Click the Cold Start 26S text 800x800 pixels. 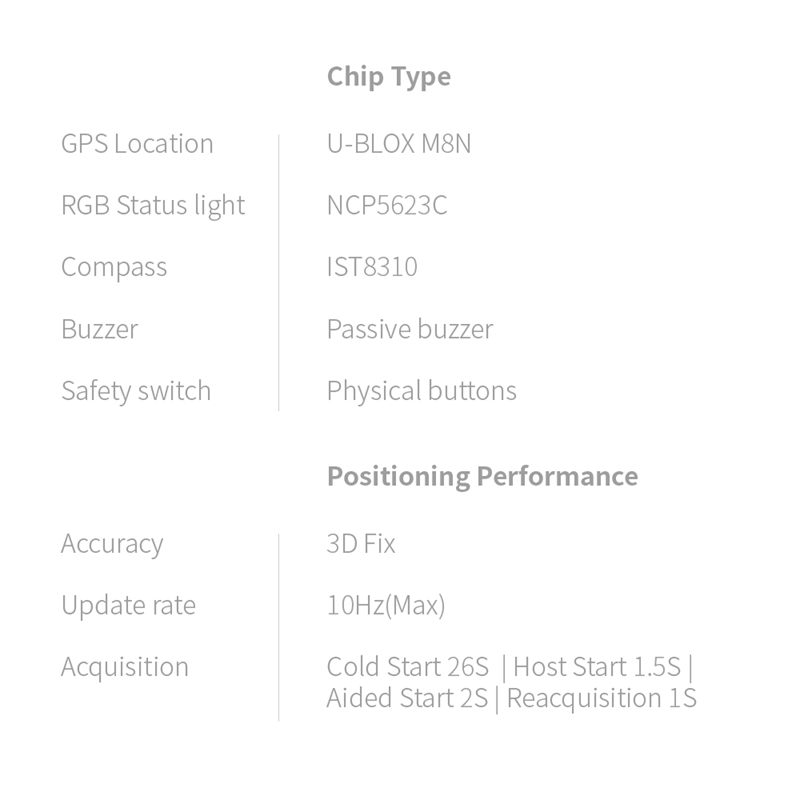tap(409, 667)
